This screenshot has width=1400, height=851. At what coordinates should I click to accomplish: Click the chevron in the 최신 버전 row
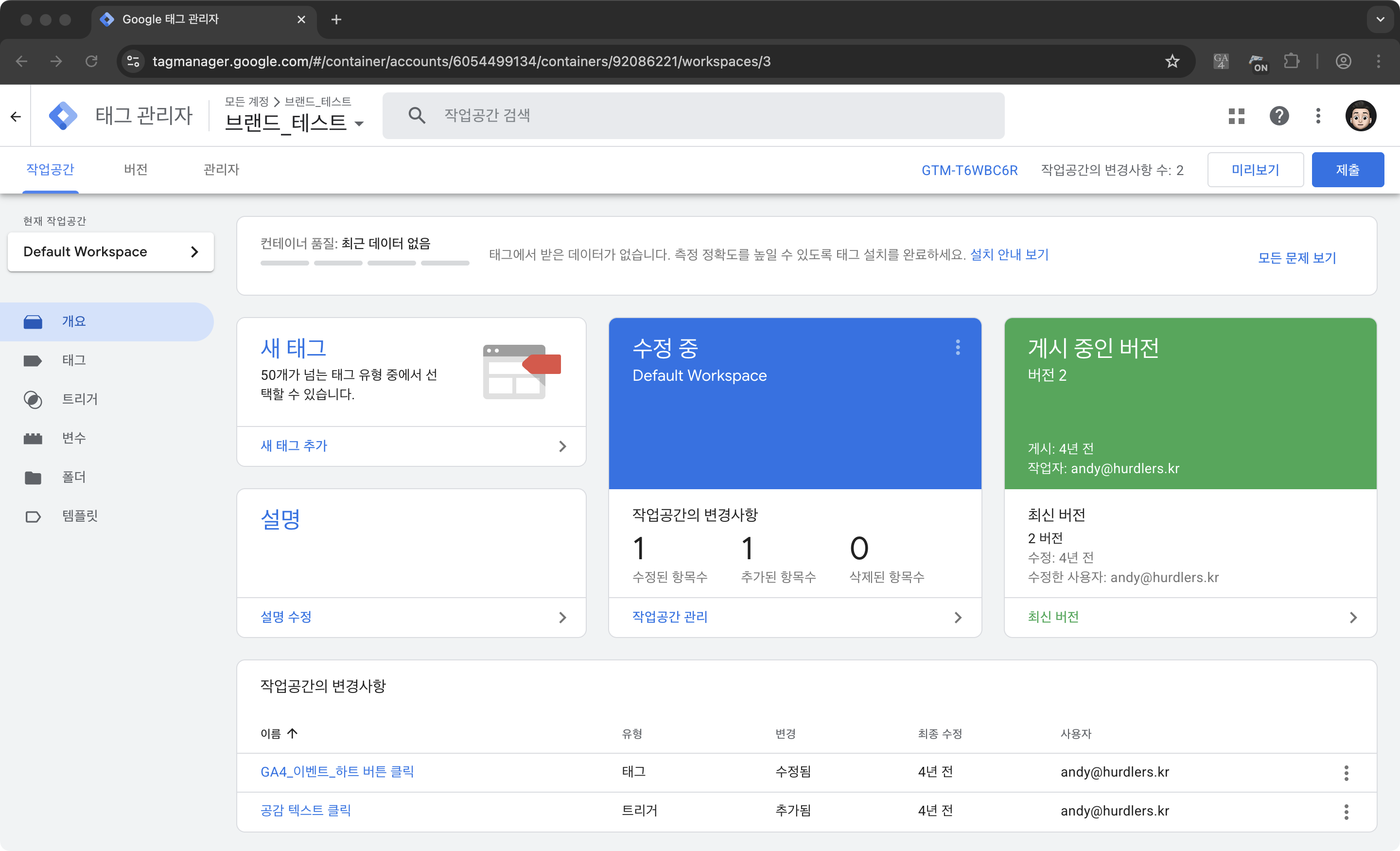tap(1353, 618)
